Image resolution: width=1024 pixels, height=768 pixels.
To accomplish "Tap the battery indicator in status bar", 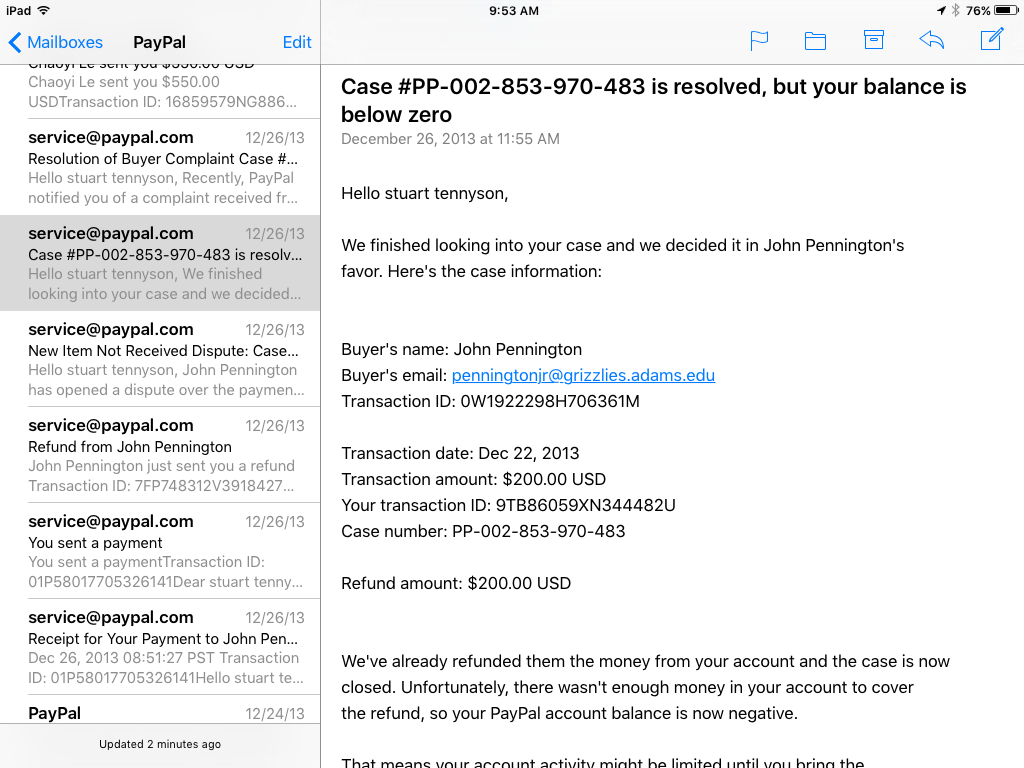I will 1006,10.
